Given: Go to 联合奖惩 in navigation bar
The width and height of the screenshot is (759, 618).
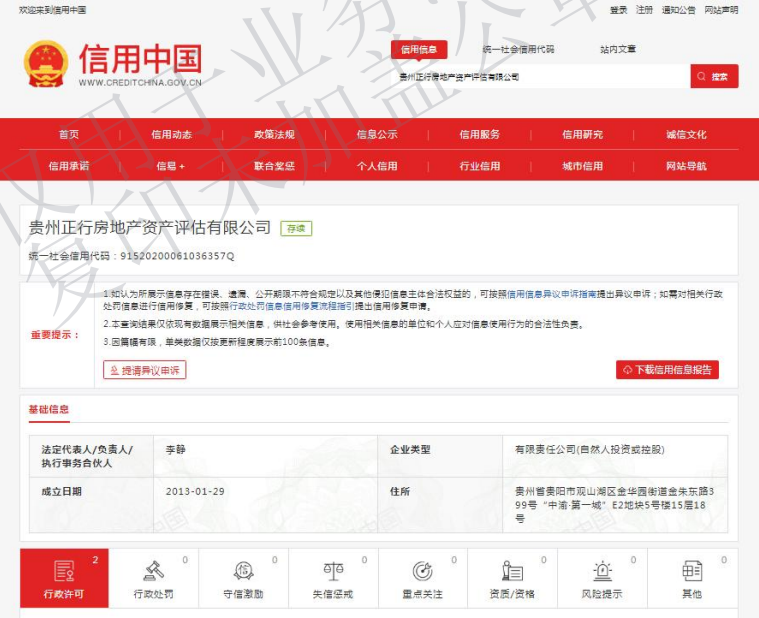Looking at the screenshot, I should [x=274, y=166].
